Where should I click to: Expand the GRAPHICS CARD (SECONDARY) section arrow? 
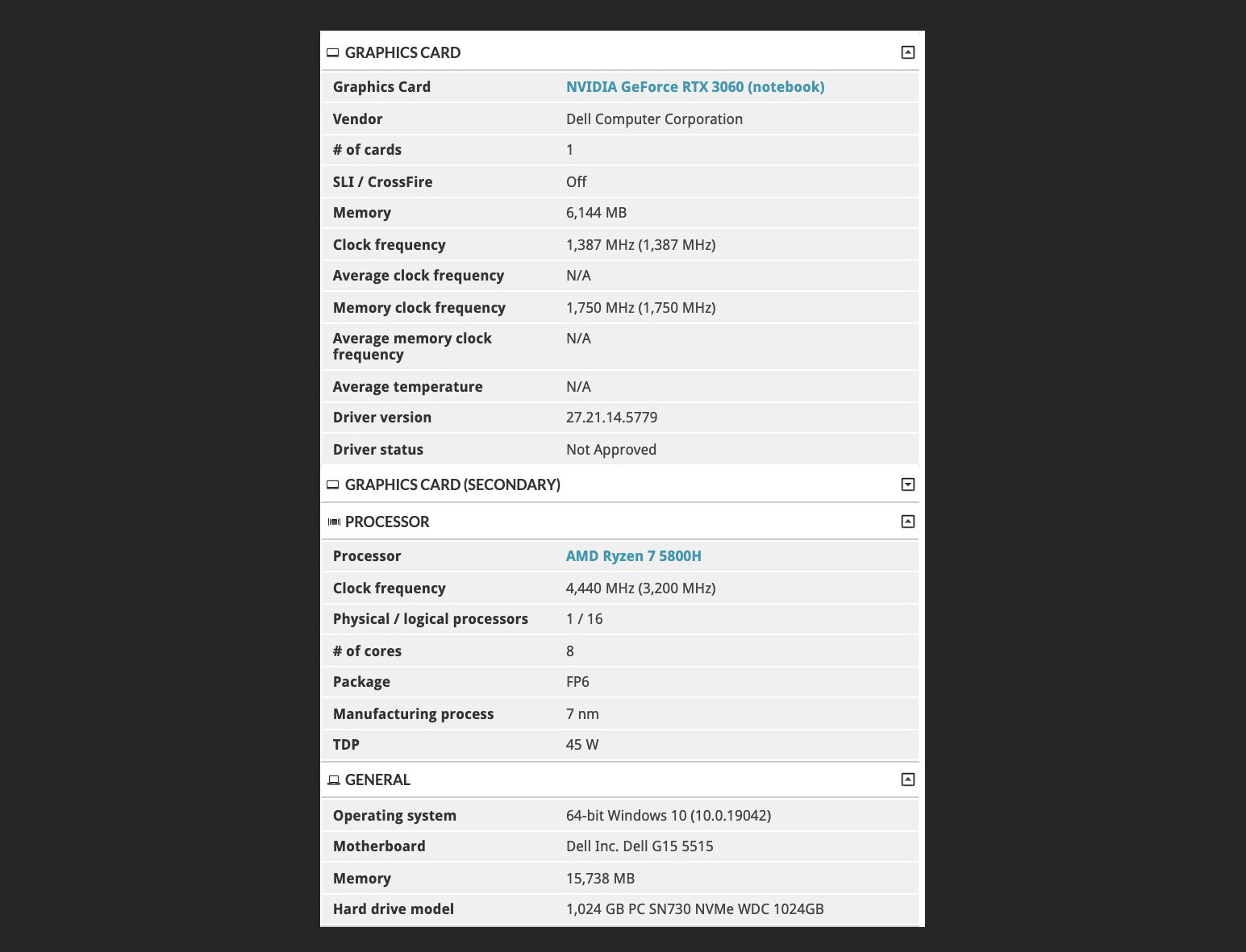pos(907,484)
